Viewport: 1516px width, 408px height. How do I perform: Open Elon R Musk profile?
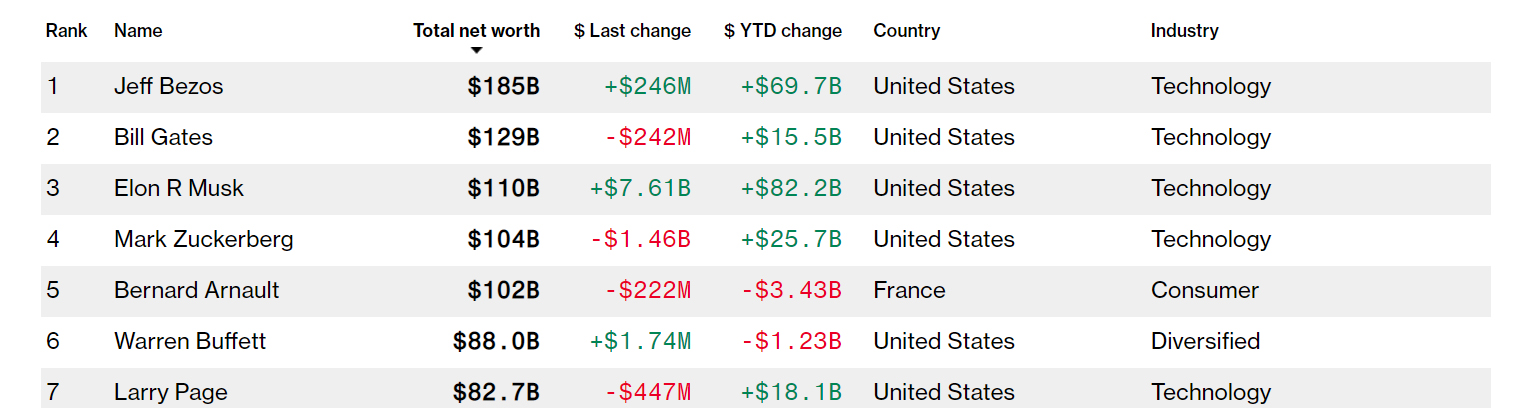click(x=179, y=189)
